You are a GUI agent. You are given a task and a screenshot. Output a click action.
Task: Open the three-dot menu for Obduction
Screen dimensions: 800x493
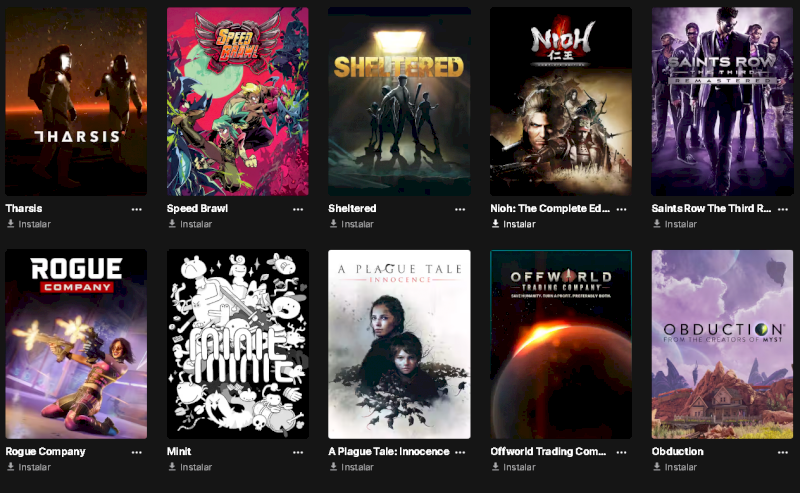pos(783,452)
